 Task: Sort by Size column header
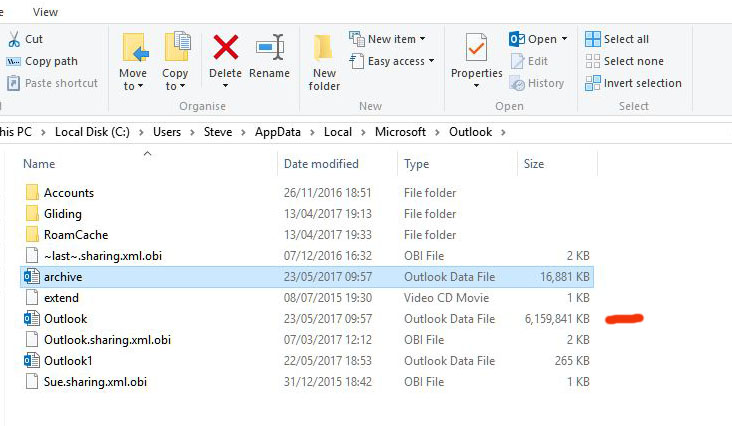coord(534,164)
